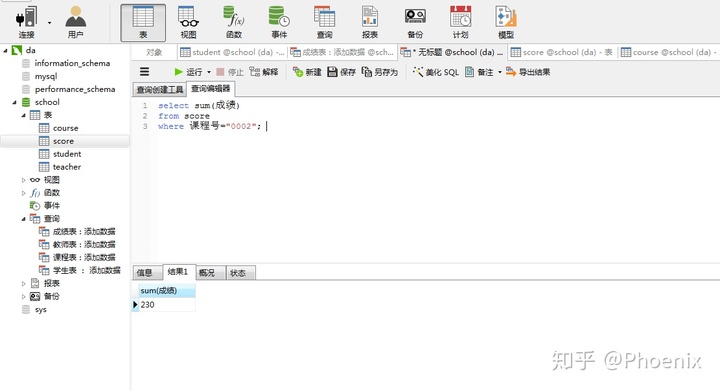Open the 连接 connection toolbar icon
The width and height of the screenshot is (720, 391).
click(26, 22)
